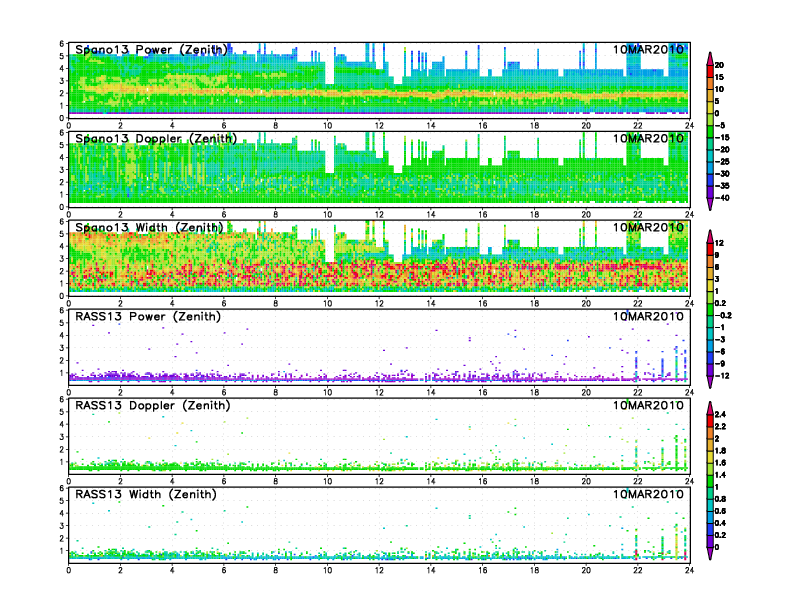Click the 1.8 label on bottom colorbar
Viewport: 792px width, 612px height.
click(x=720, y=451)
